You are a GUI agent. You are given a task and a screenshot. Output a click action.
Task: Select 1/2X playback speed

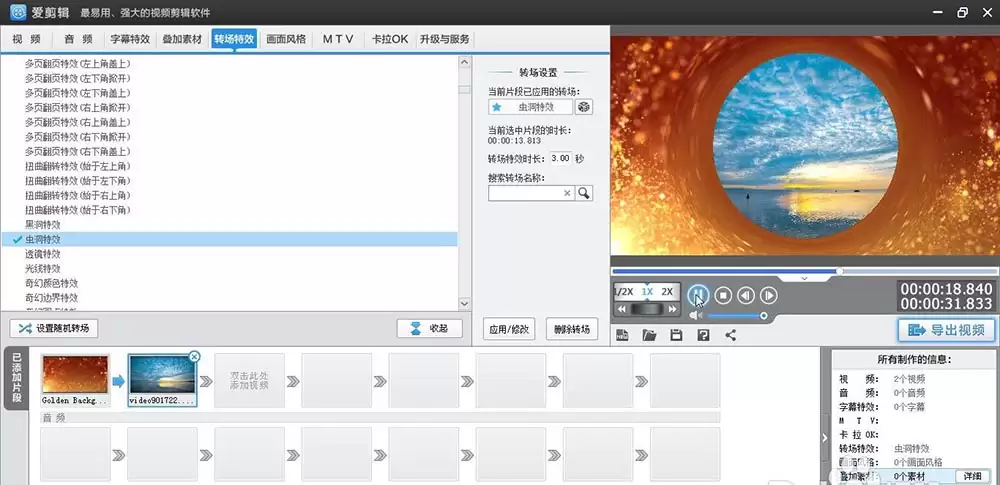coord(624,292)
